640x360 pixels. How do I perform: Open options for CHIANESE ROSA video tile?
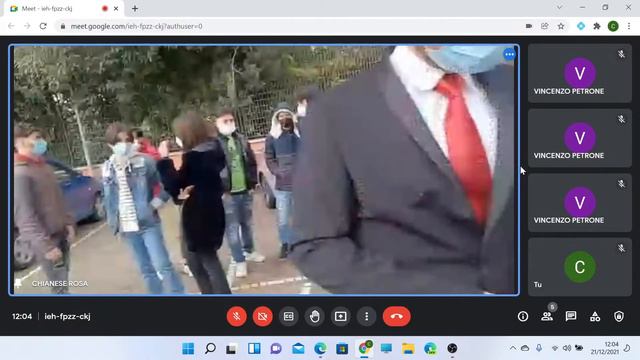509,54
